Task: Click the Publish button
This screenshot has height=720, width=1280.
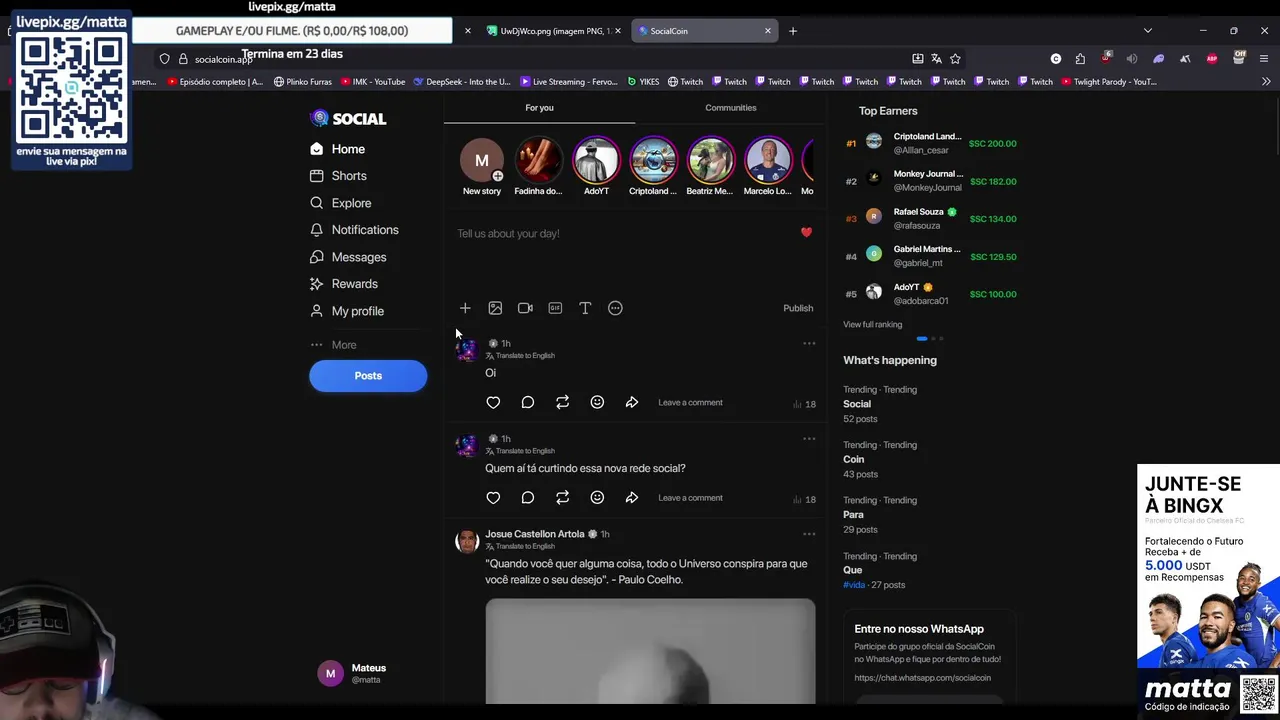Action: click(x=798, y=308)
